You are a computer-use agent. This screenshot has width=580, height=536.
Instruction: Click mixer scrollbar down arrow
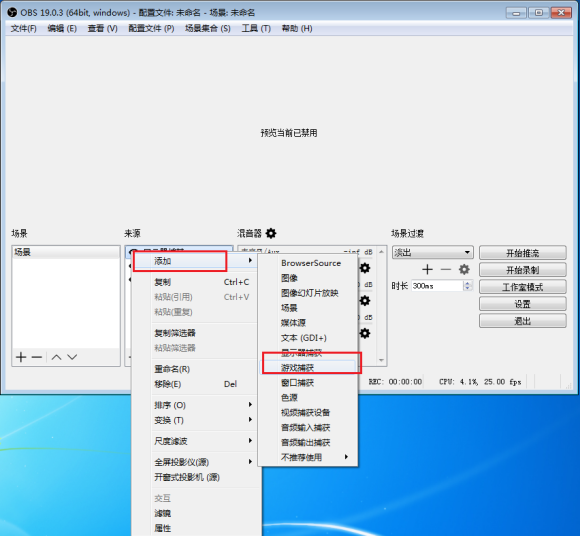point(381,360)
